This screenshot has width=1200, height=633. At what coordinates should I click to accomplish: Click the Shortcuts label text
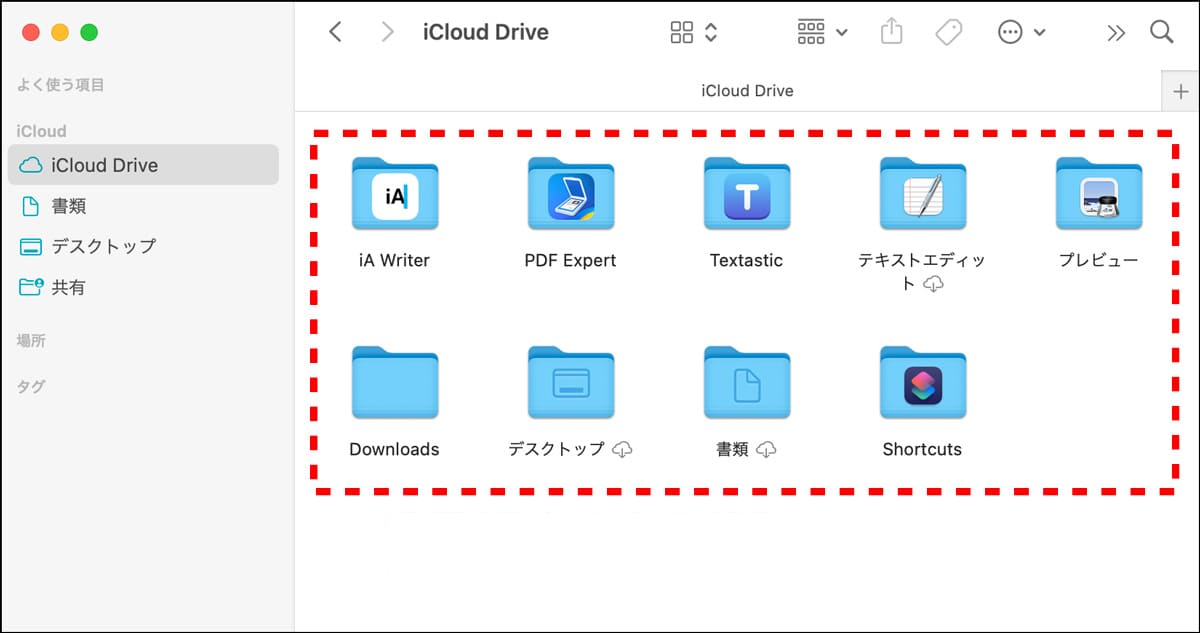tap(922, 449)
